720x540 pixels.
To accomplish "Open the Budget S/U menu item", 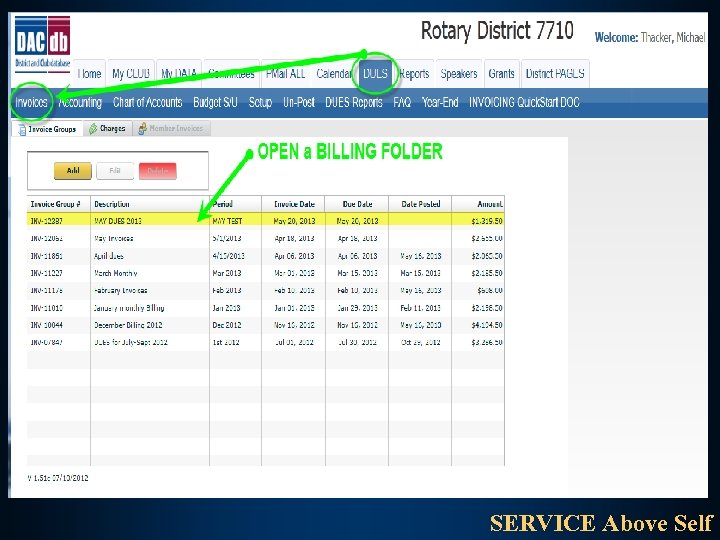I will (215, 102).
